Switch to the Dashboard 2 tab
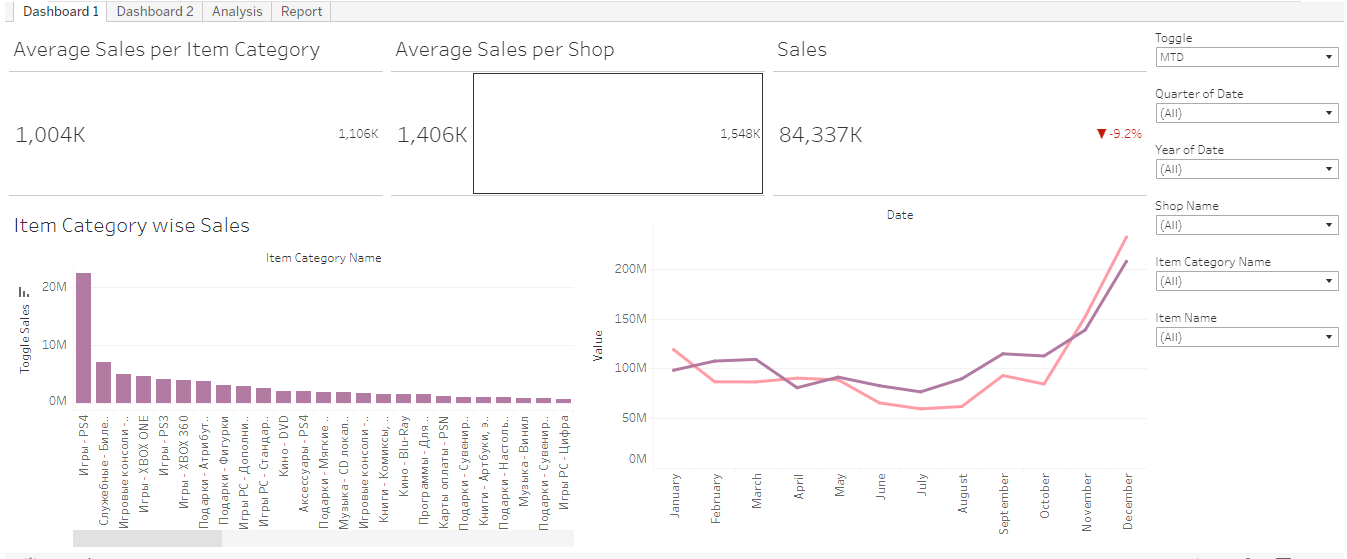Image resolution: width=1347 pixels, height=559 pixels. coord(155,11)
